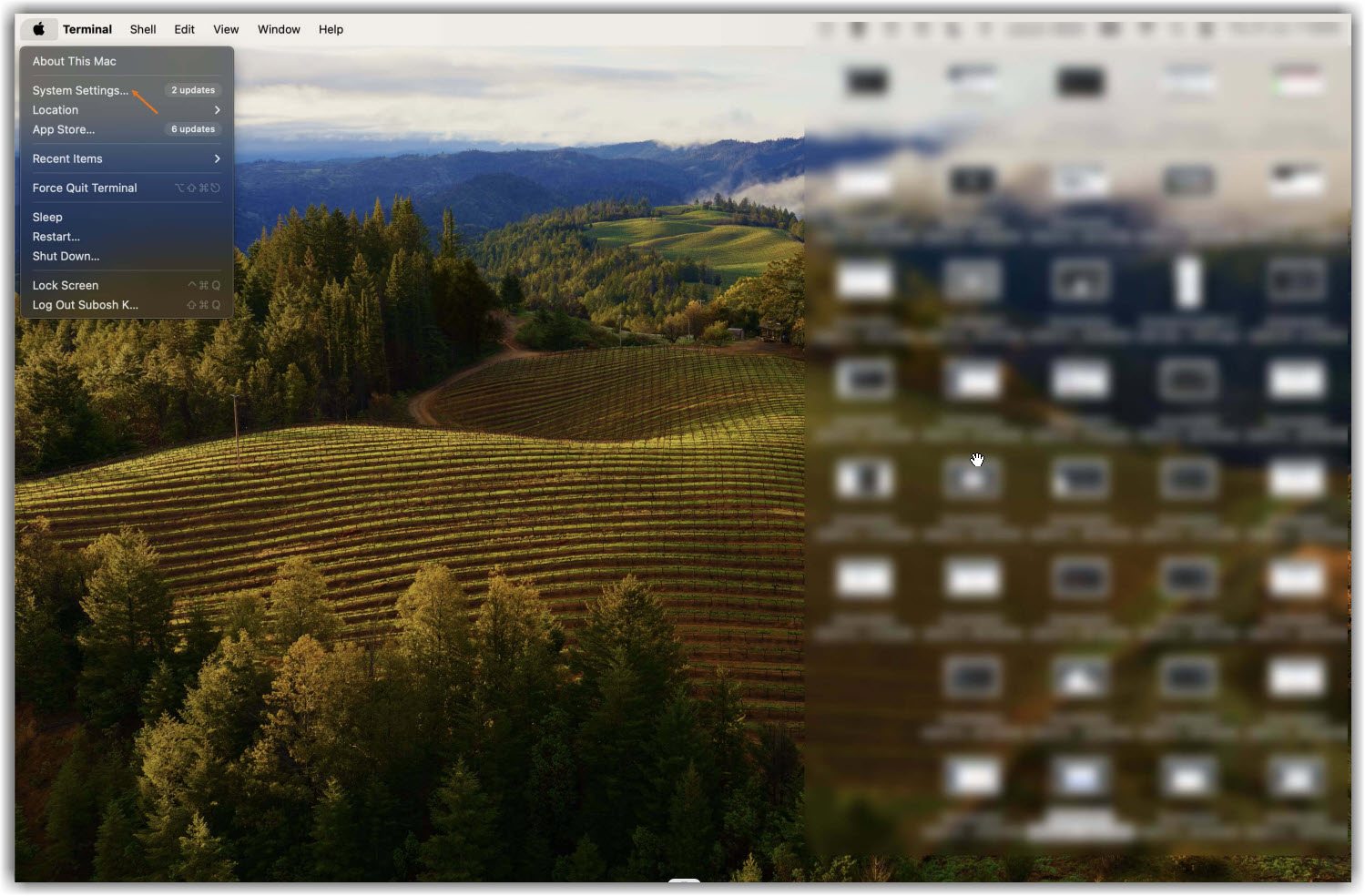Expand the Recent Items submenu

coord(127,158)
